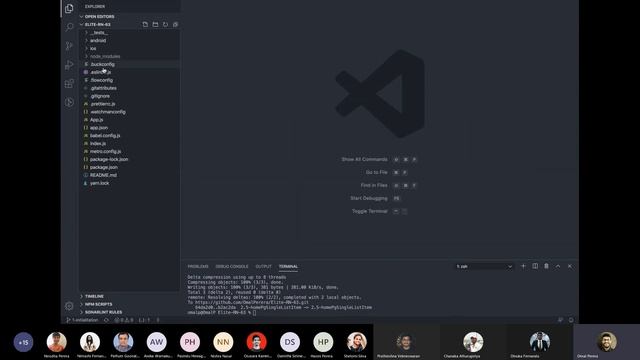Screen dimensions: 640x360
Task: Select the NN participant avatar
Action: [223, 342]
